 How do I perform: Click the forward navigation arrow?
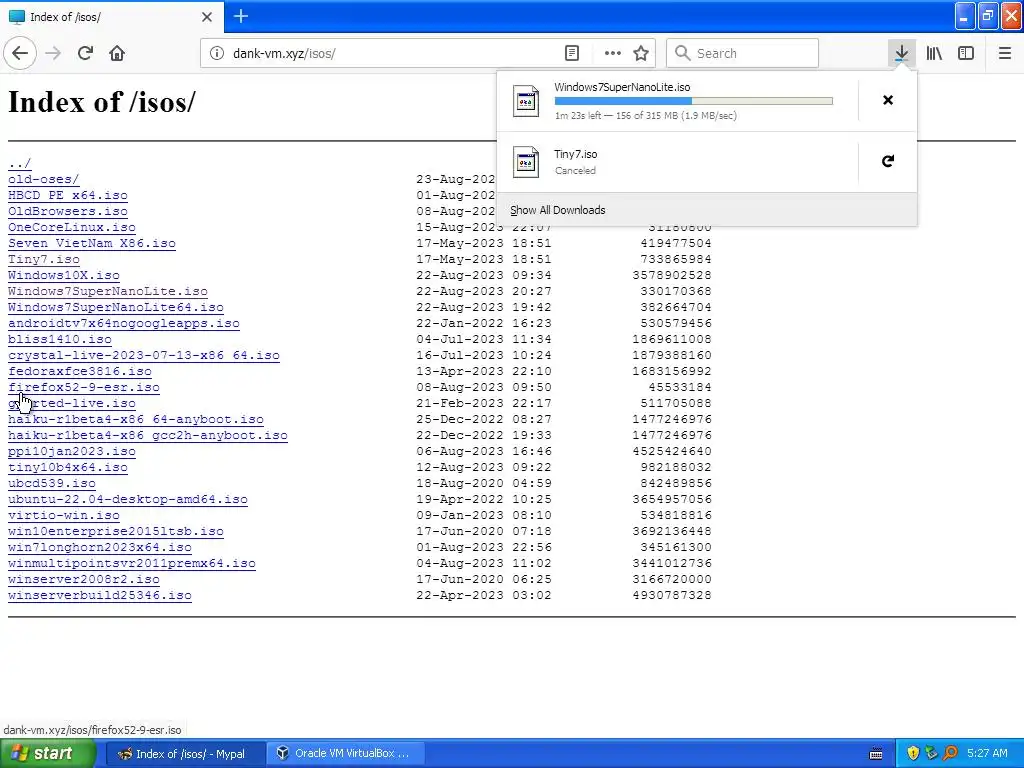click(54, 53)
